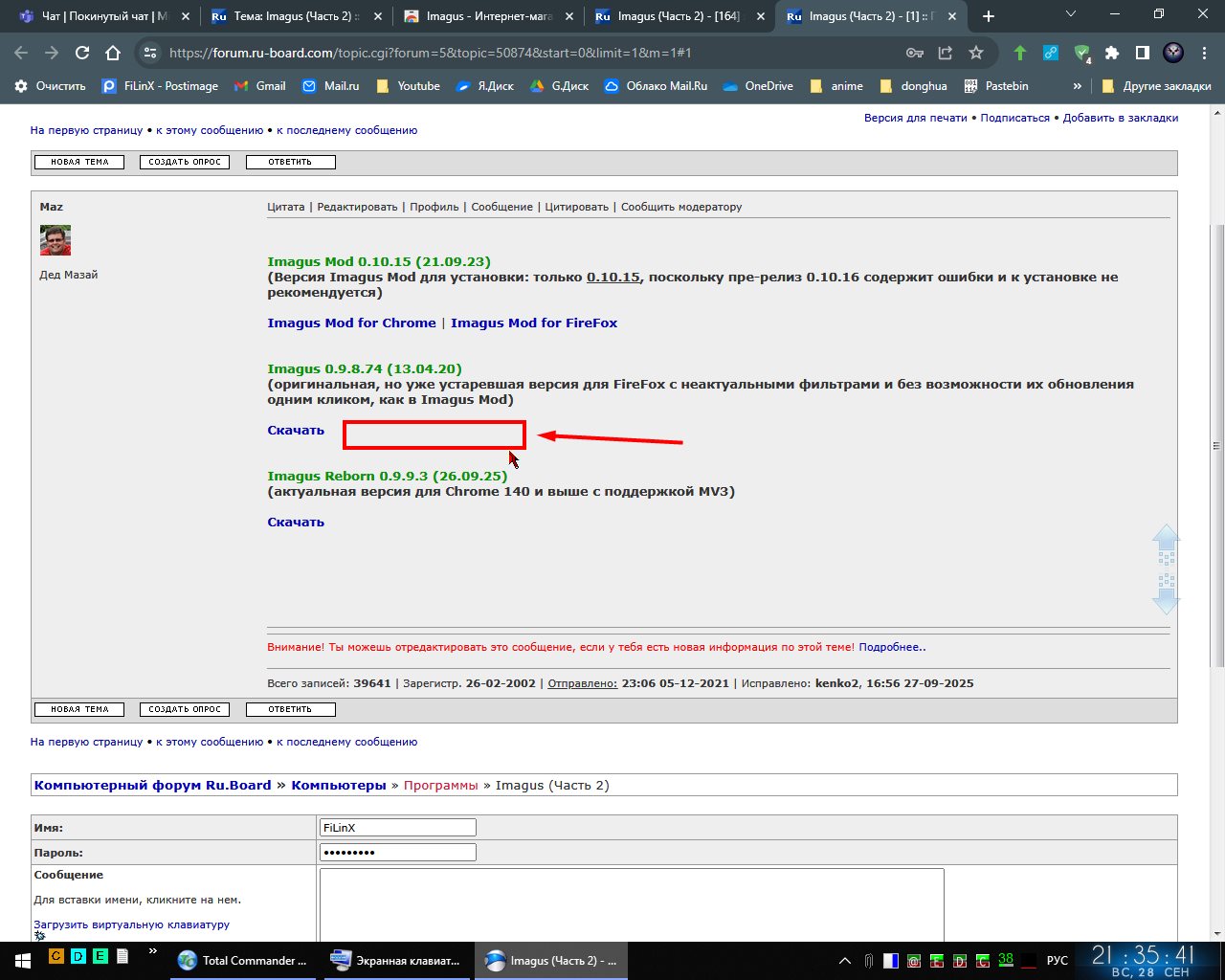Click the browser reload page icon
This screenshot has width=1225, height=980.
(82, 53)
